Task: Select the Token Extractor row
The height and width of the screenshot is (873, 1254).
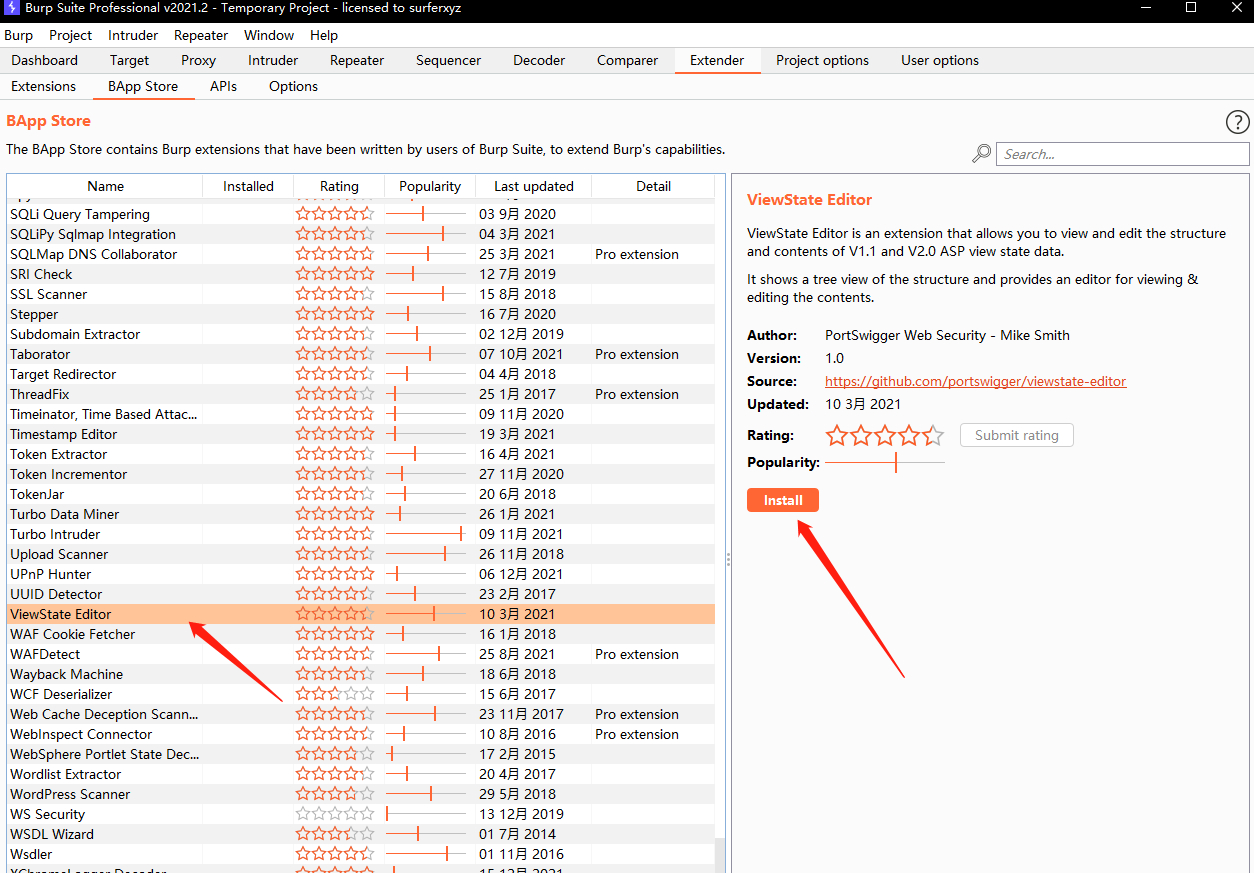Action: tap(361, 454)
